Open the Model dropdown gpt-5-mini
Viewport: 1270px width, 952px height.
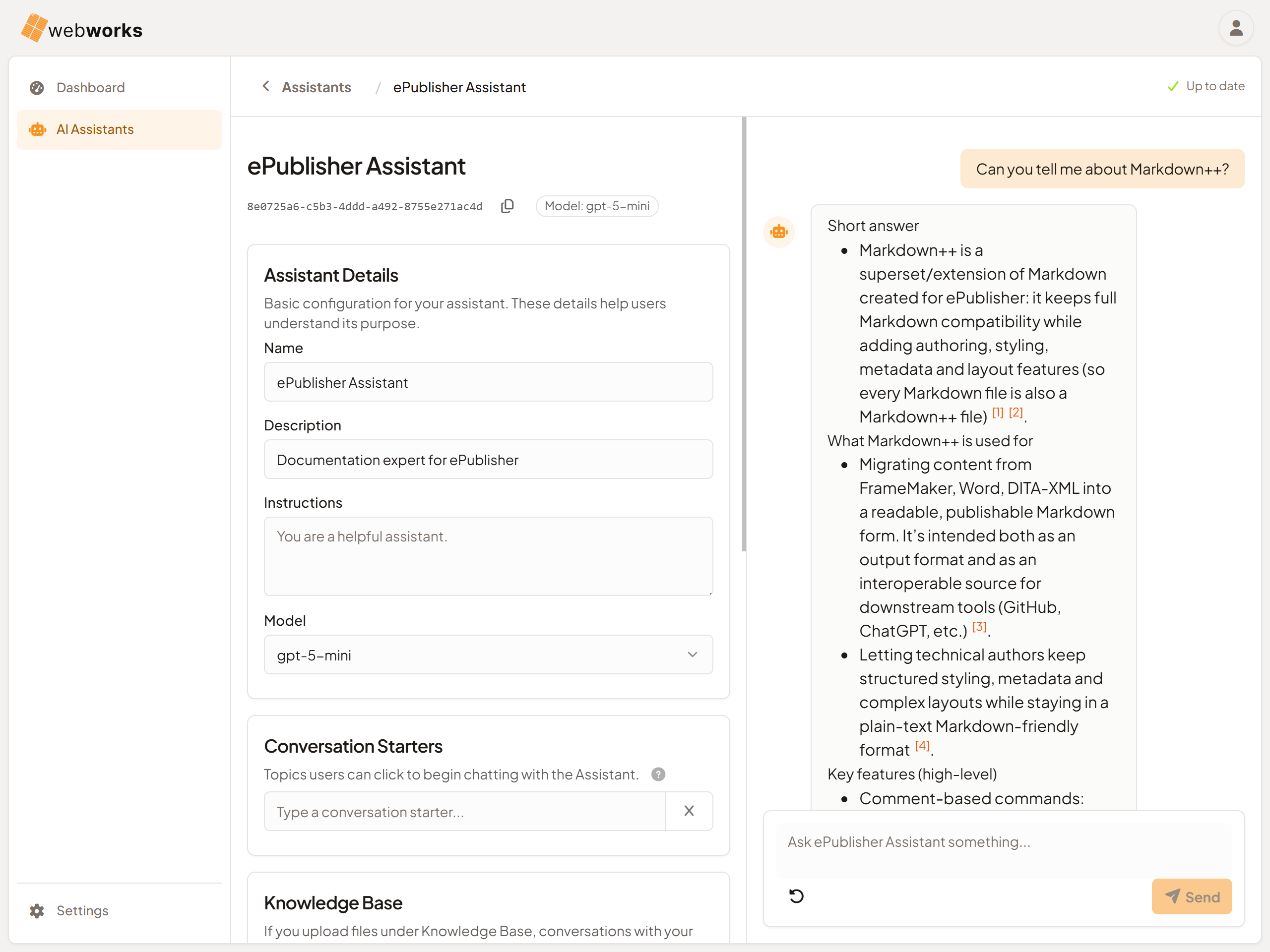coord(488,655)
